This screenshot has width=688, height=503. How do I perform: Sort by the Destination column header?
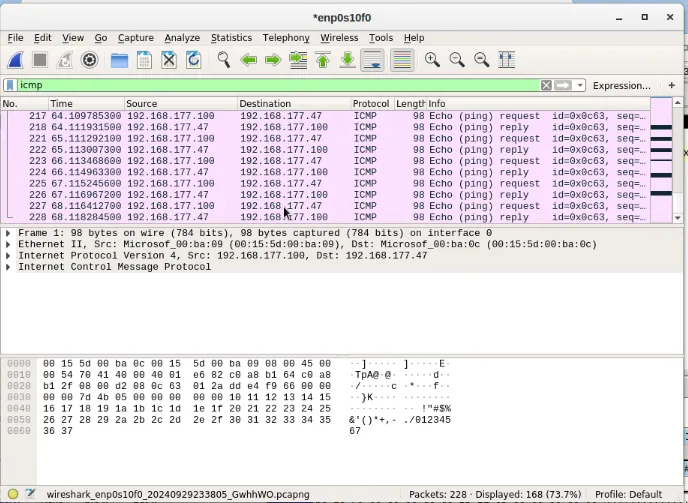pyautogui.click(x=294, y=104)
